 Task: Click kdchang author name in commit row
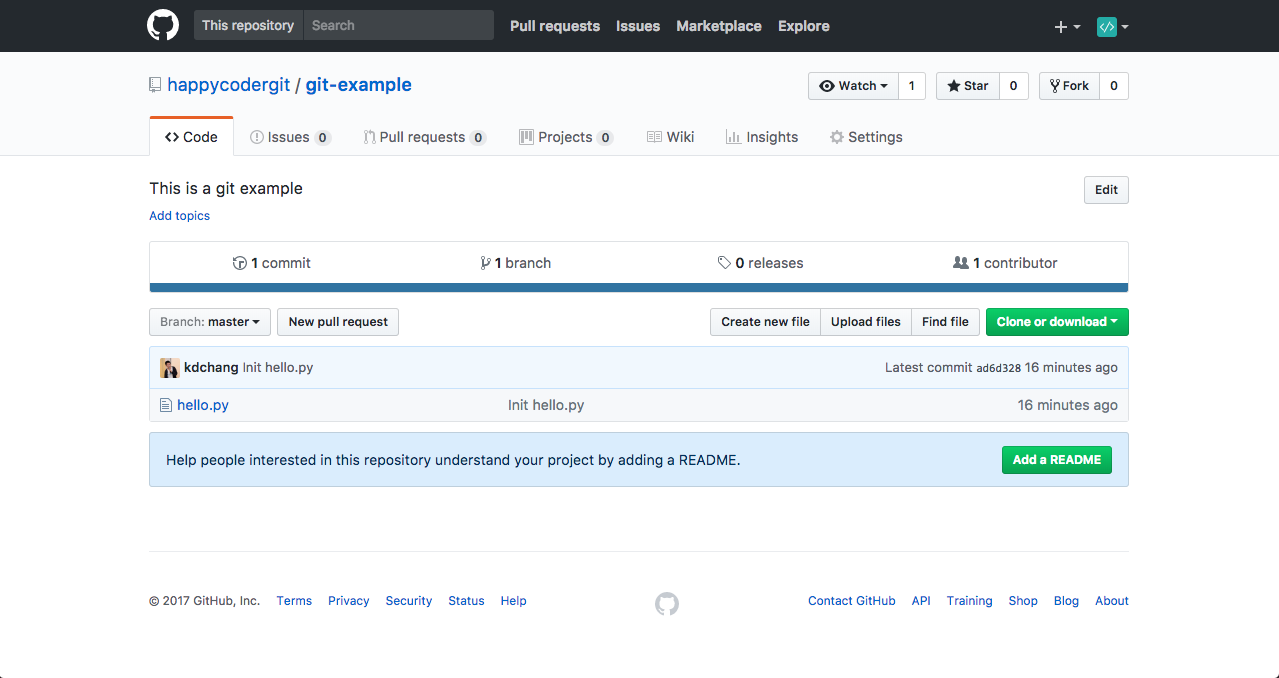click(211, 368)
